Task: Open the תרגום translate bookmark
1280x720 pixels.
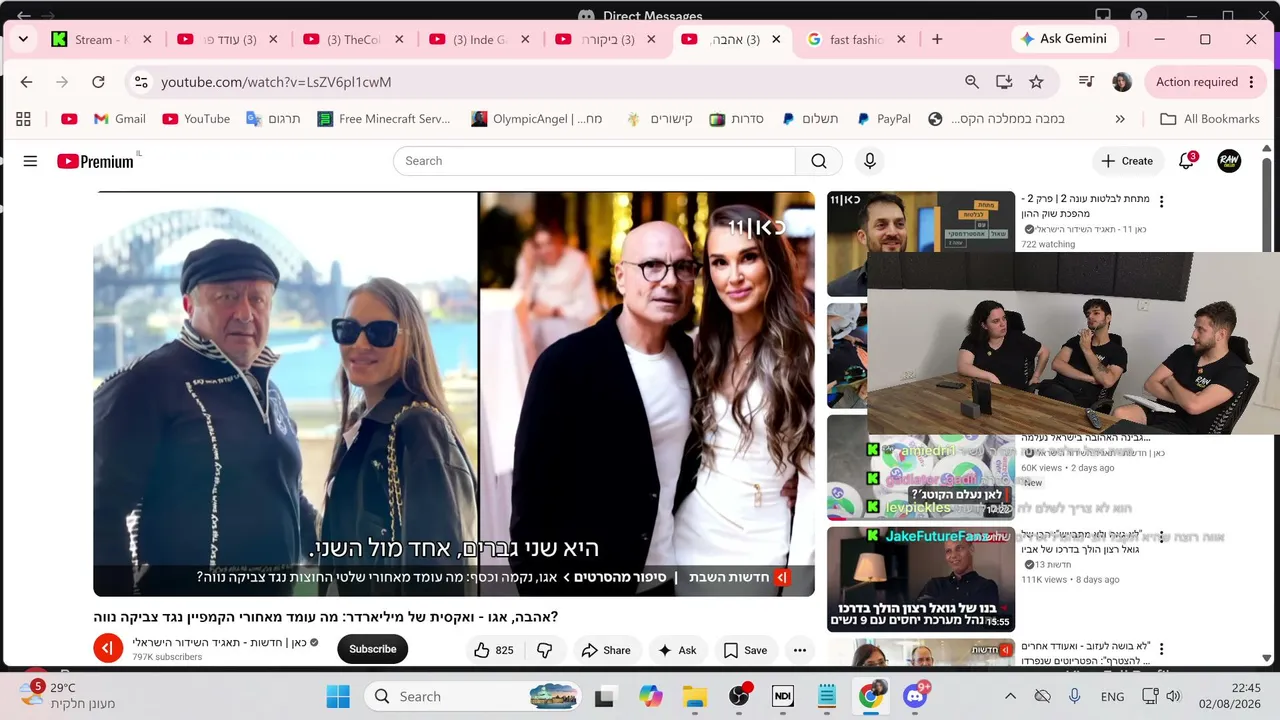Action: point(273,119)
